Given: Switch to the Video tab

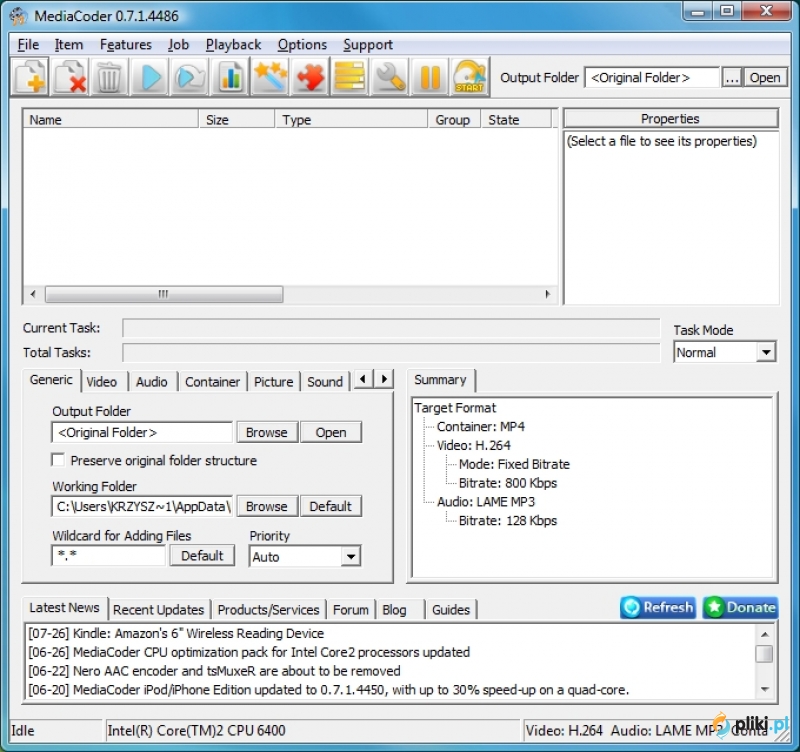Looking at the screenshot, I should pos(102,382).
